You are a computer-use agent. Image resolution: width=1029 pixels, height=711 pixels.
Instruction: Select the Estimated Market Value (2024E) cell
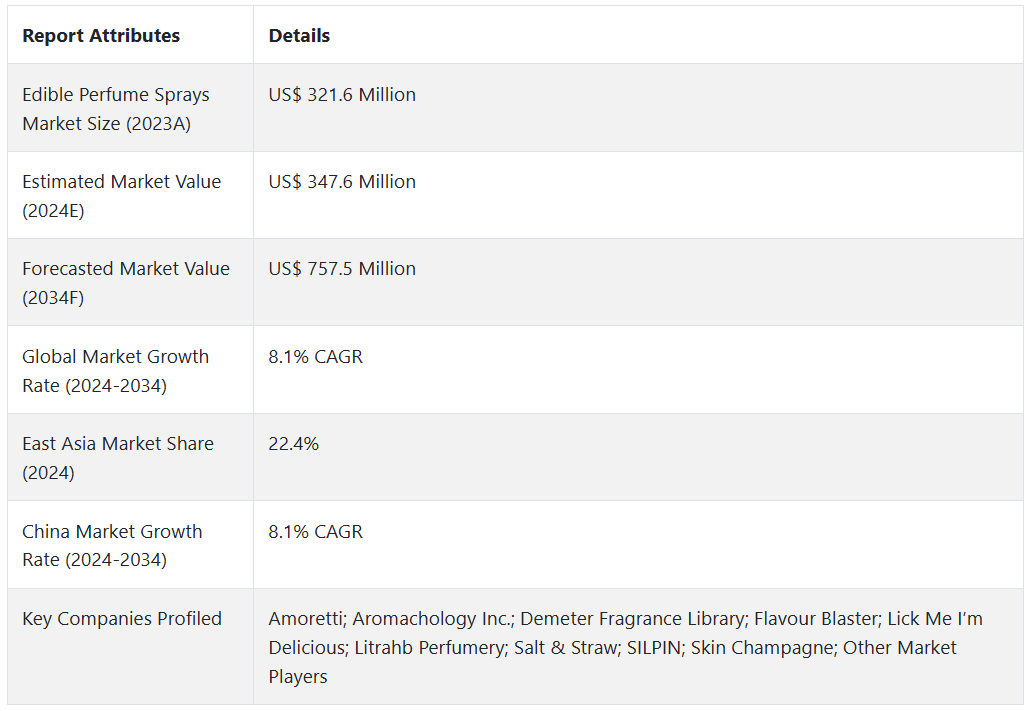click(x=121, y=196)
